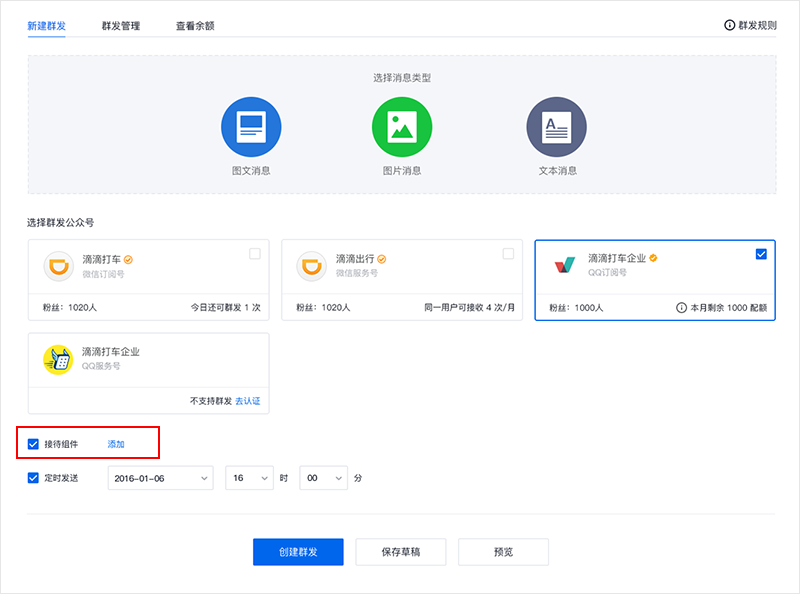
Task: Toggle the 接待组件 checkbox
Action: [x=33, y=444]
